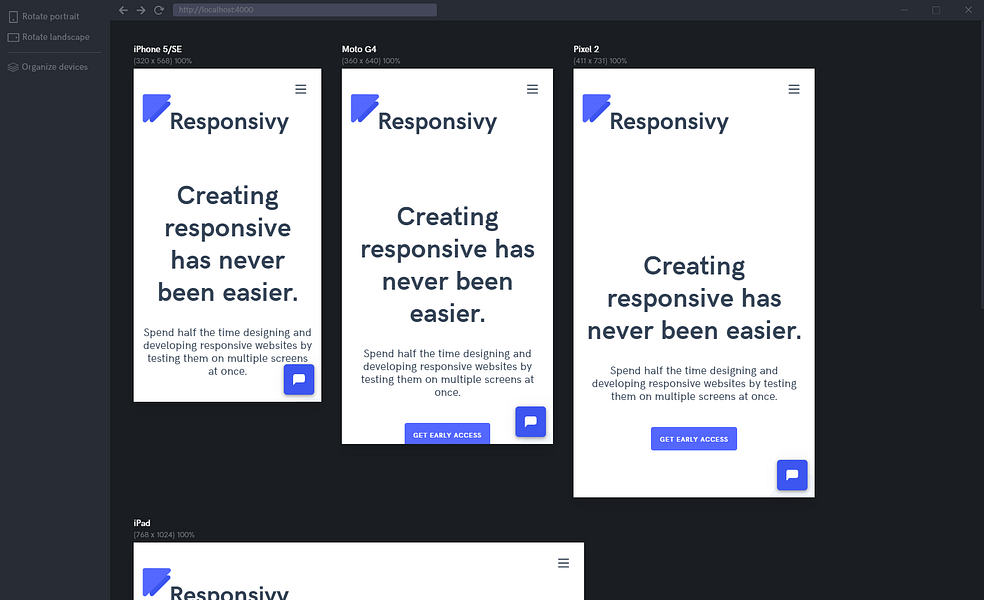Click the iPad device label

pos(142,523)
